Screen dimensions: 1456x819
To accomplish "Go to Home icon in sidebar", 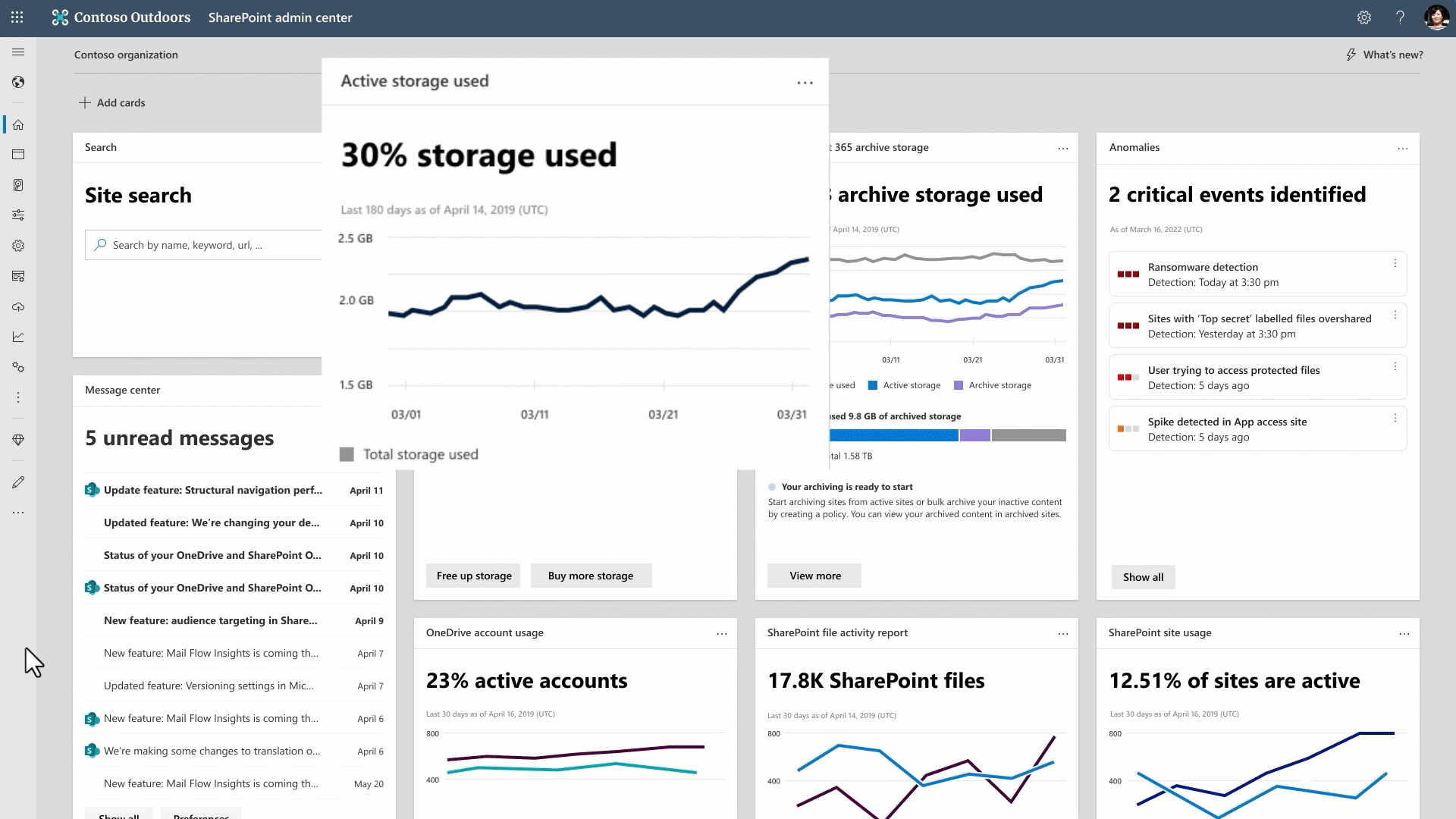I will [18, 124].
